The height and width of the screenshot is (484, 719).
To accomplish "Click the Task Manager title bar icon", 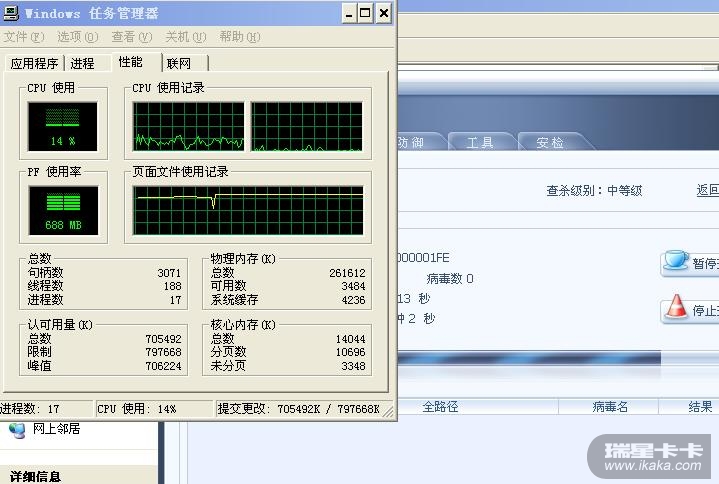I will click(x=11, y=12).
